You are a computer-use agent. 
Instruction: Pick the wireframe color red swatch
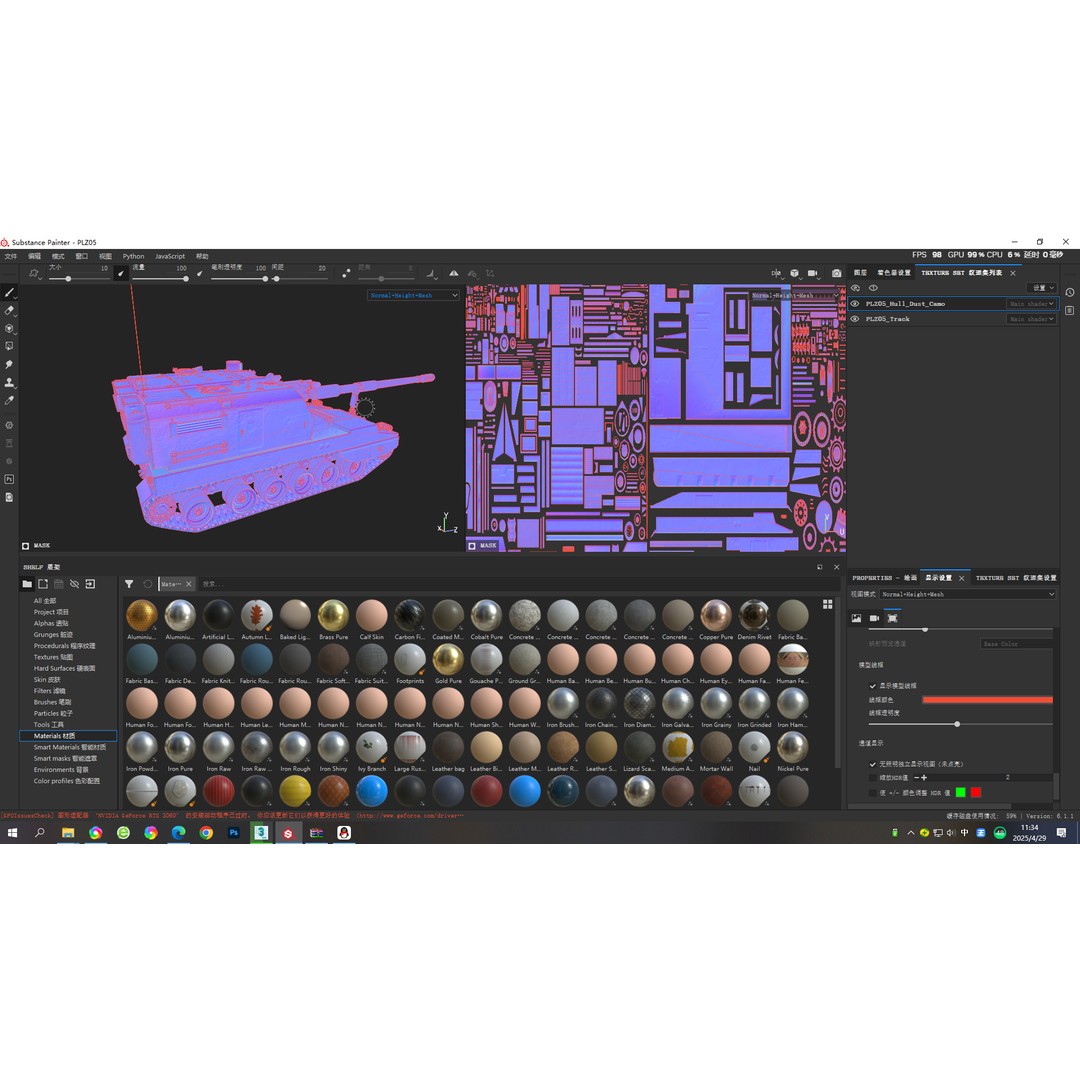(987, 700)
